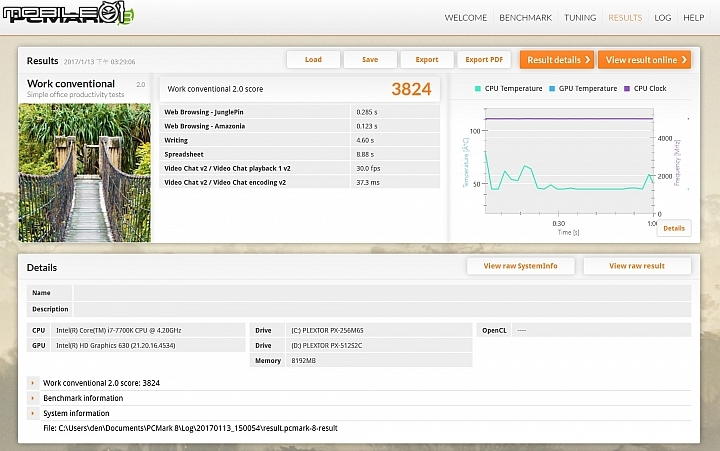Open the HELP tab
This screenshot has height=451, width=720.
click(693, 18)
